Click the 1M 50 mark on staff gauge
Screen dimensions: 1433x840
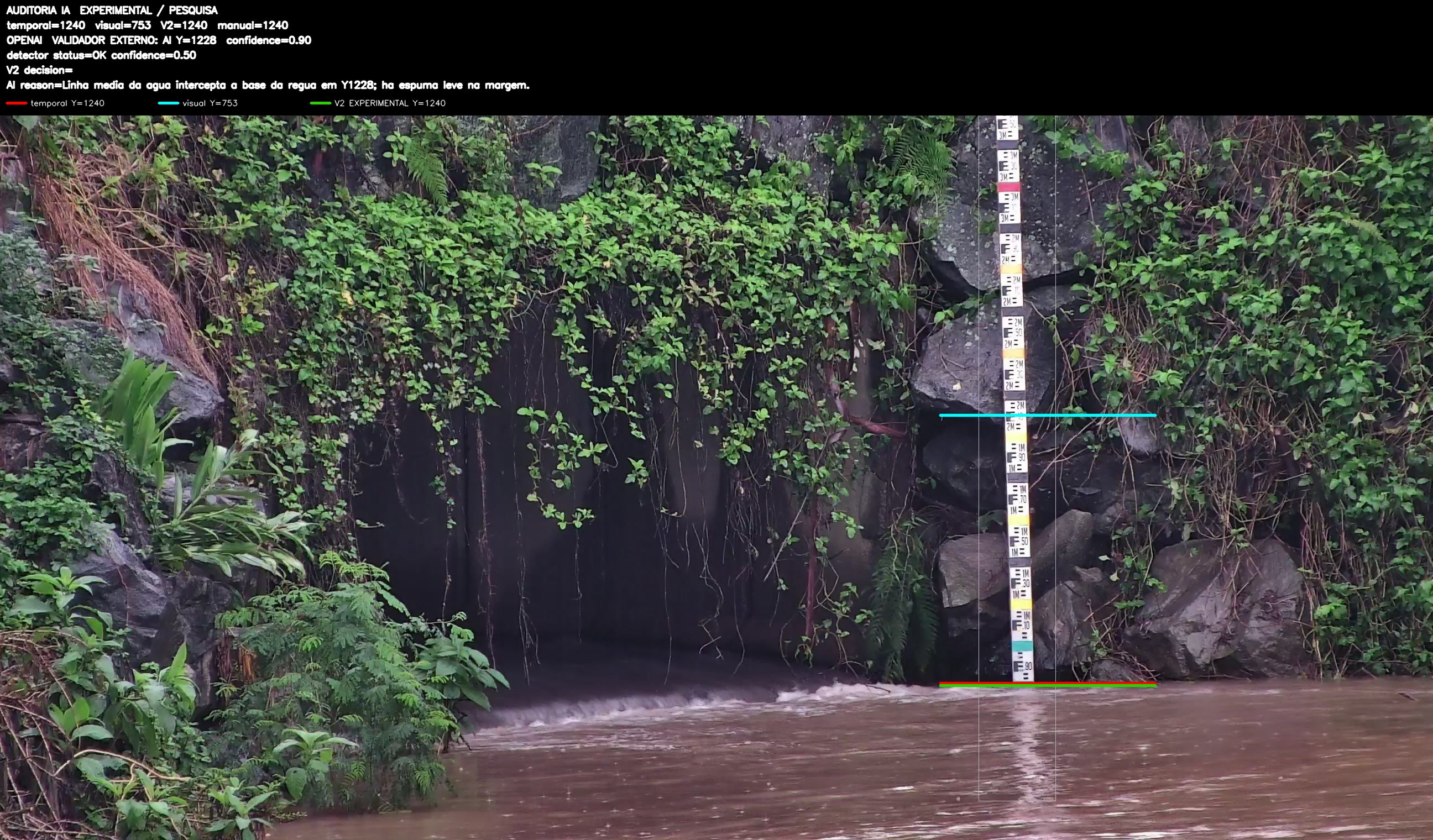click(x=1018, y=540)
